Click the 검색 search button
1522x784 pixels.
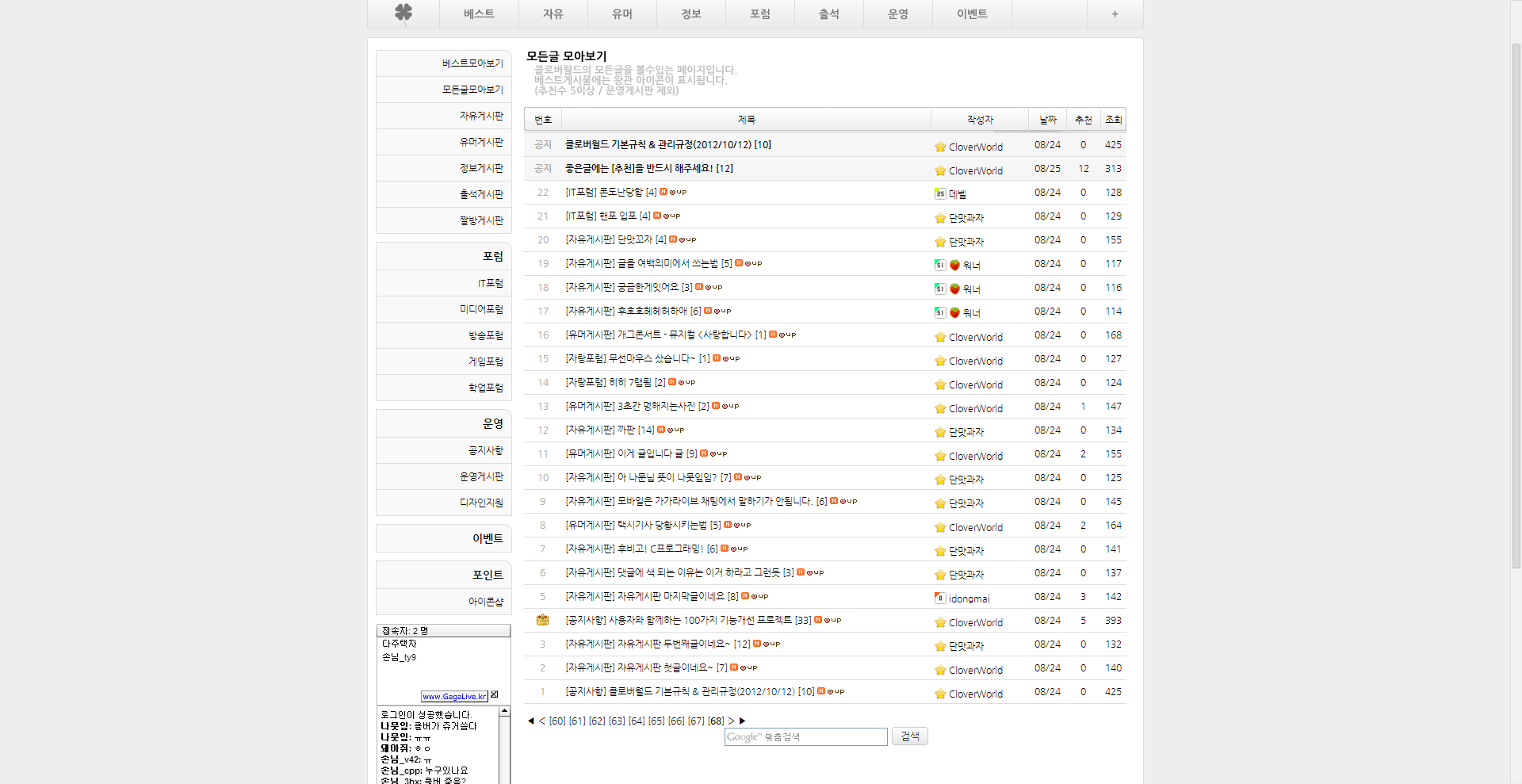909,736
